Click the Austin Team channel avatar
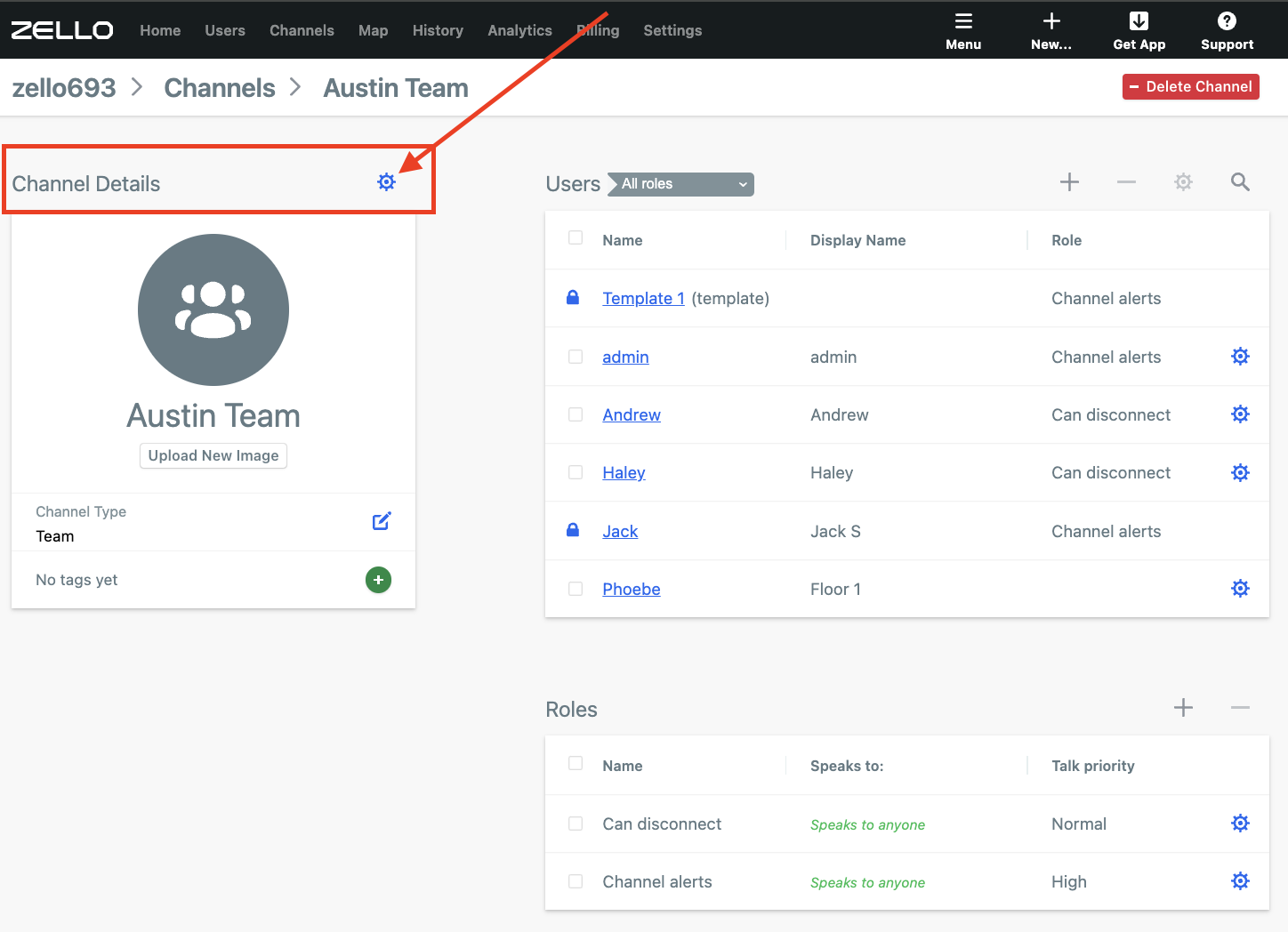 pos(213,309)
